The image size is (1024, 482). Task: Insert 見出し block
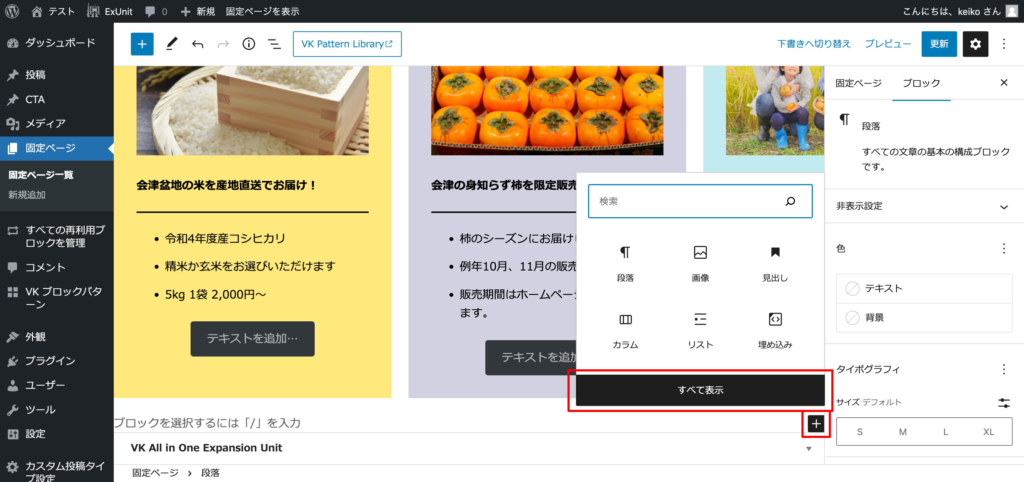tap(775, 264)
